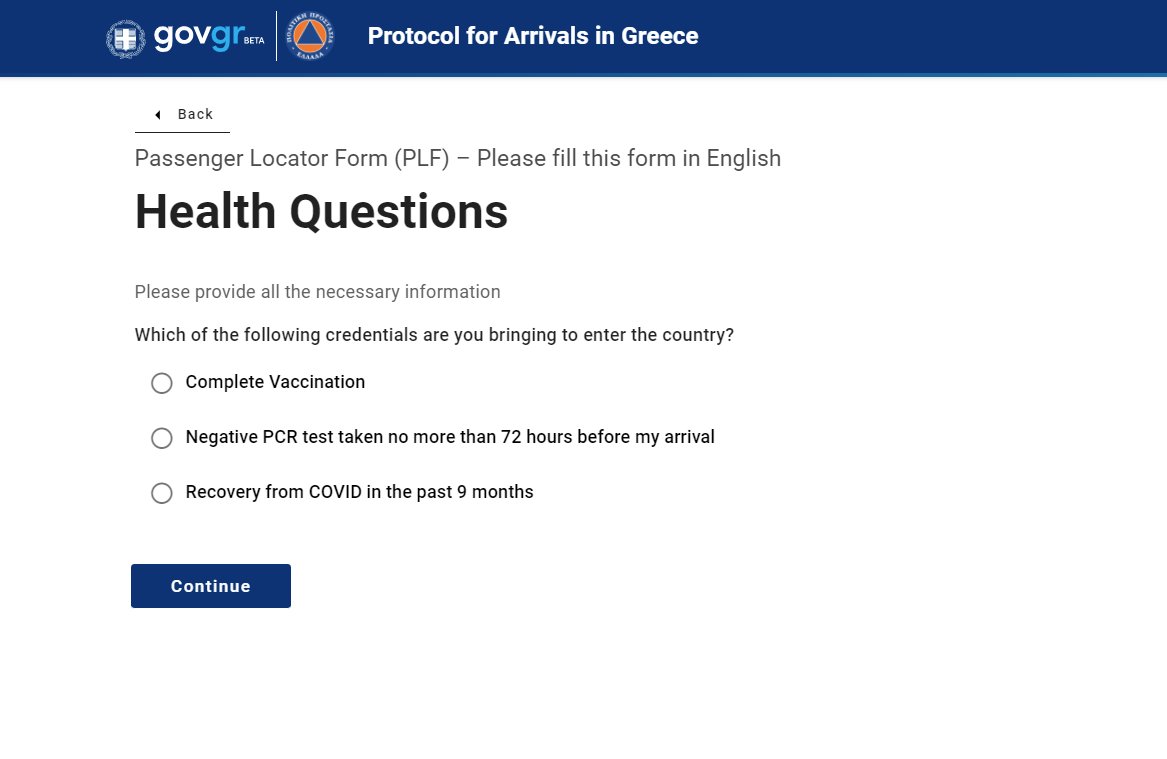Click the "72 hours before my arrival" label text
Viewport: 1167px width, 759px height.
[600, 437]
